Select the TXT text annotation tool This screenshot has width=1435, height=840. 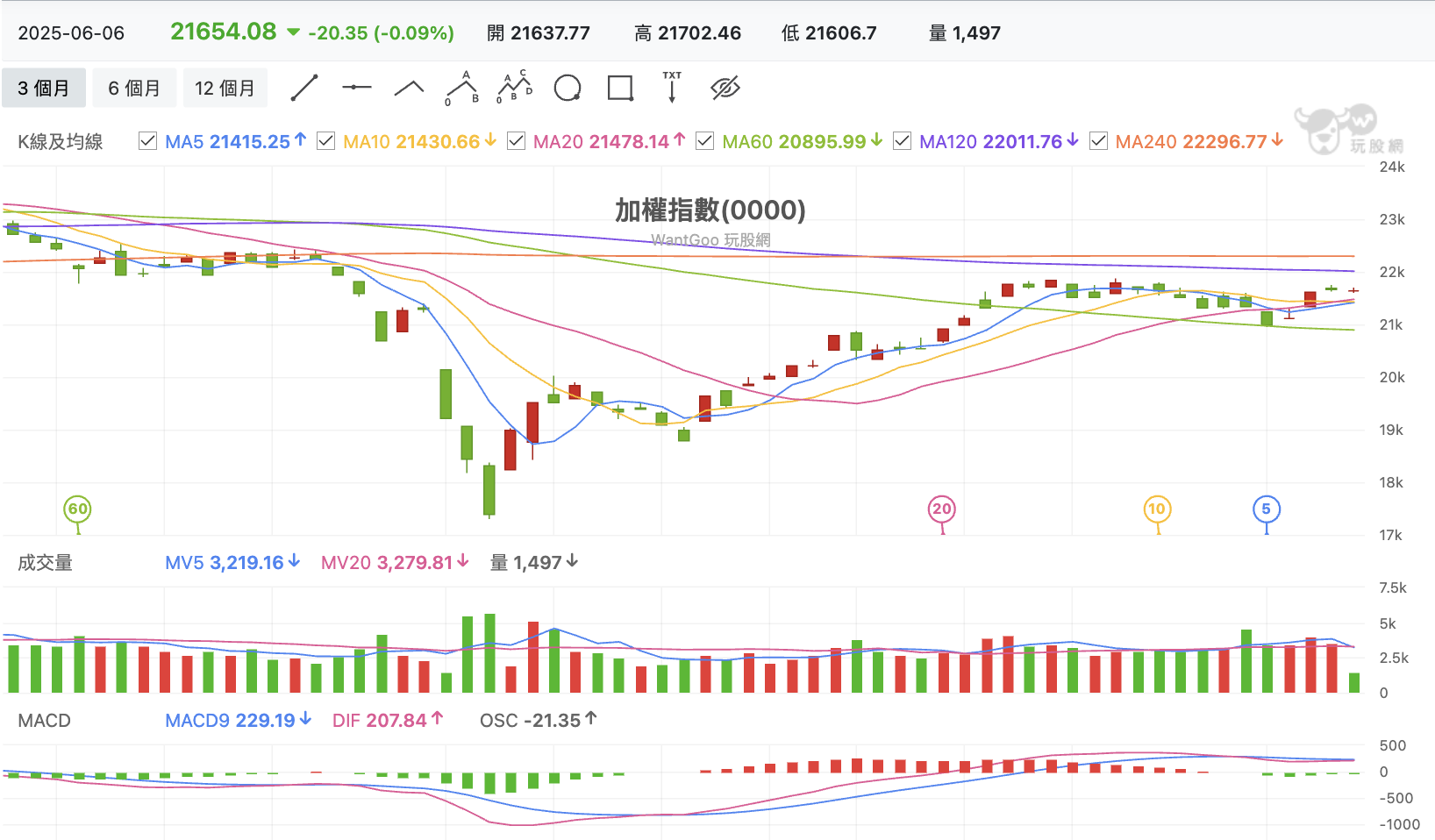pos(672,88)
